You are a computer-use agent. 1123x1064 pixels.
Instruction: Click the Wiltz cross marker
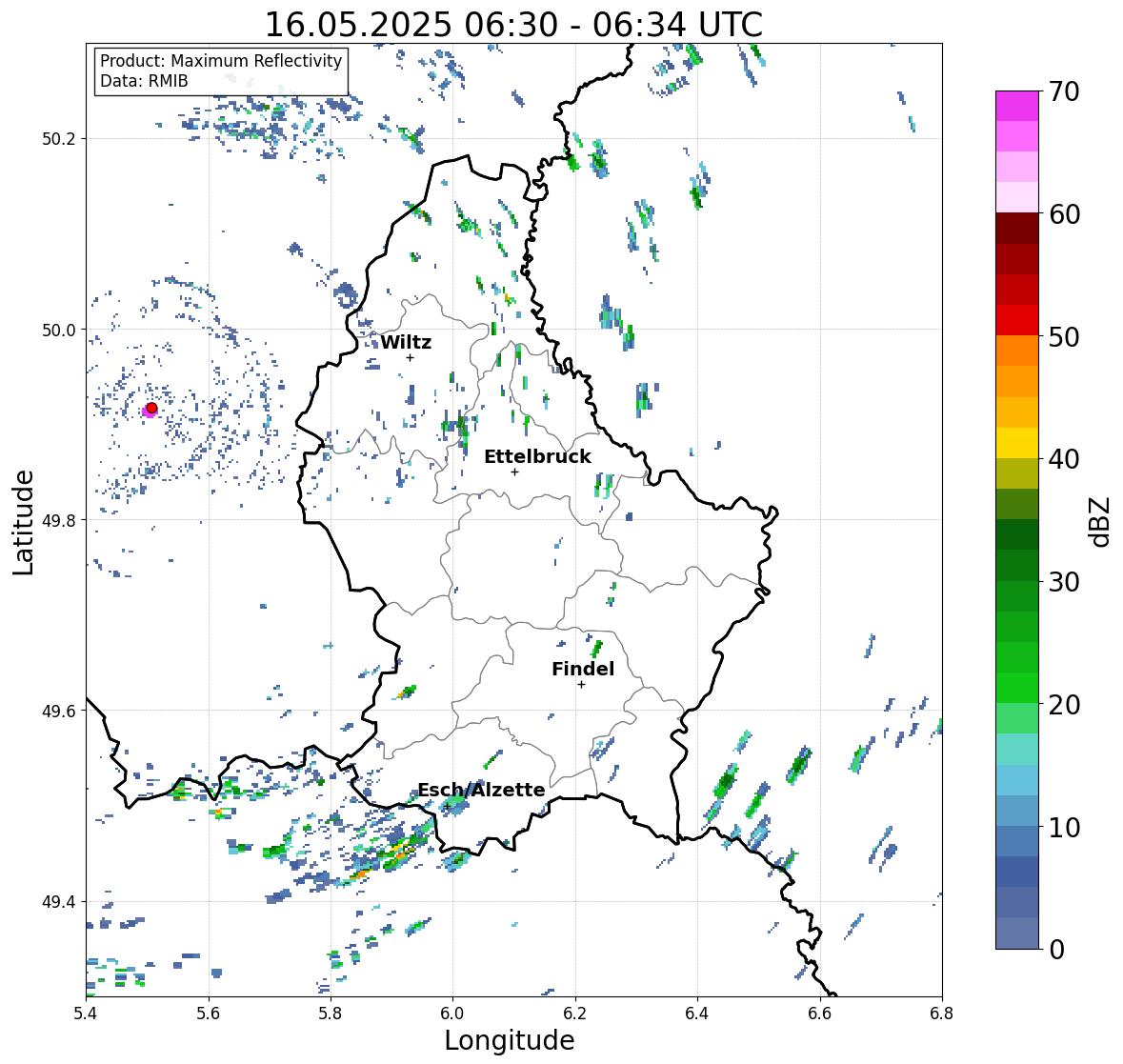411,357
